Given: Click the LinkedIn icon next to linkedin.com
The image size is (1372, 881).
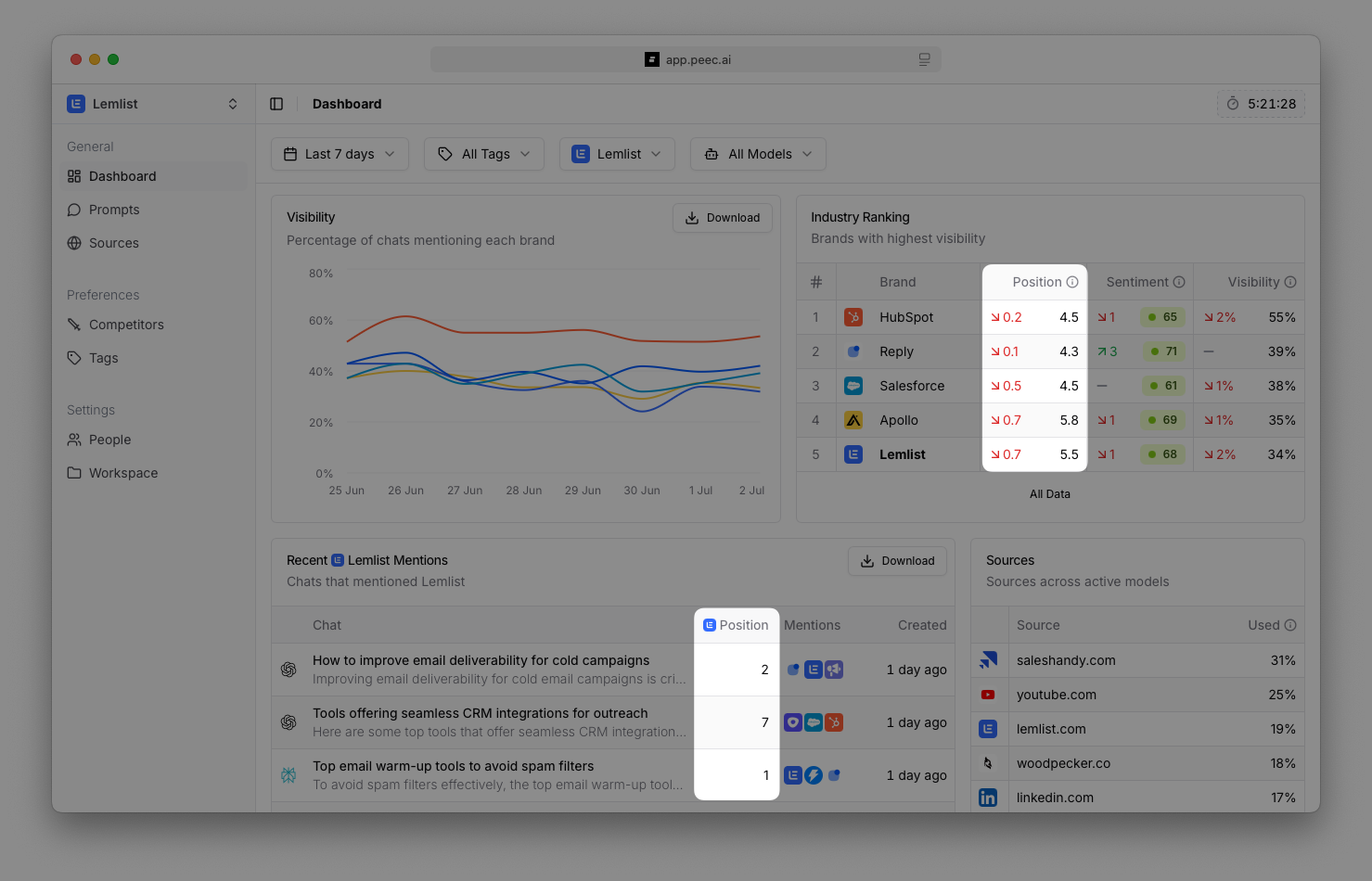Looking at the screenshot, I should 988,797.
